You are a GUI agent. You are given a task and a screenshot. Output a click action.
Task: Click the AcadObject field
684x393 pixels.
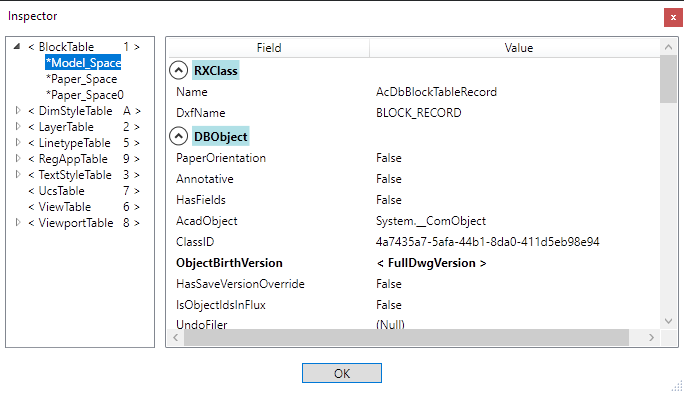click(x=207, y=221)
